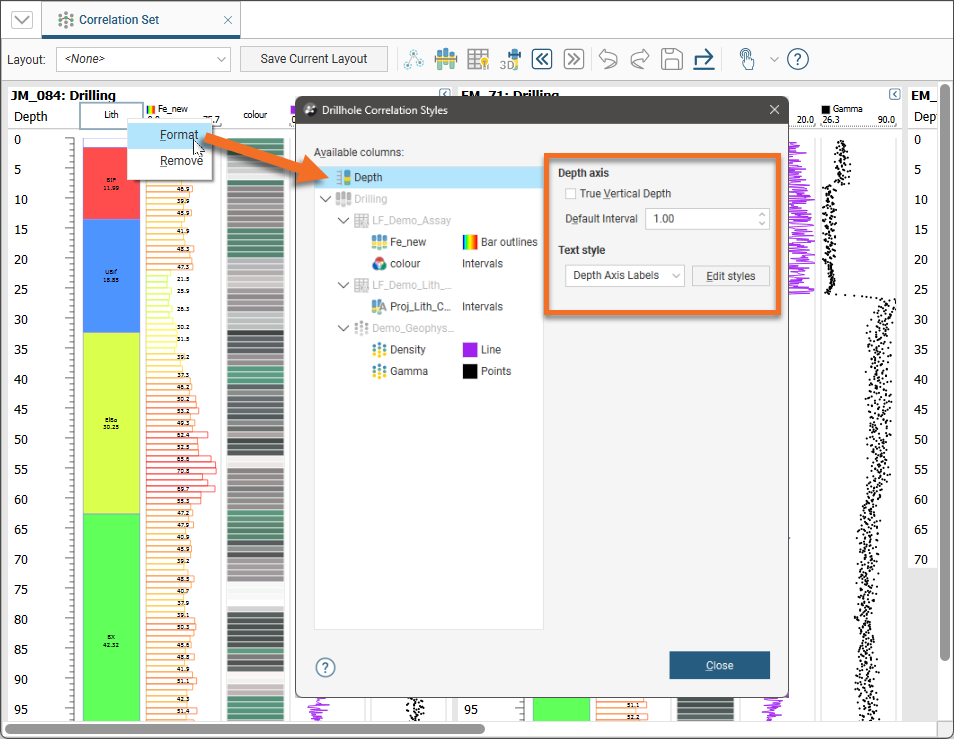This screenshot has width=954, height=739.
Task: Collapse the Drilling tree node
Action: click(324, 199)
